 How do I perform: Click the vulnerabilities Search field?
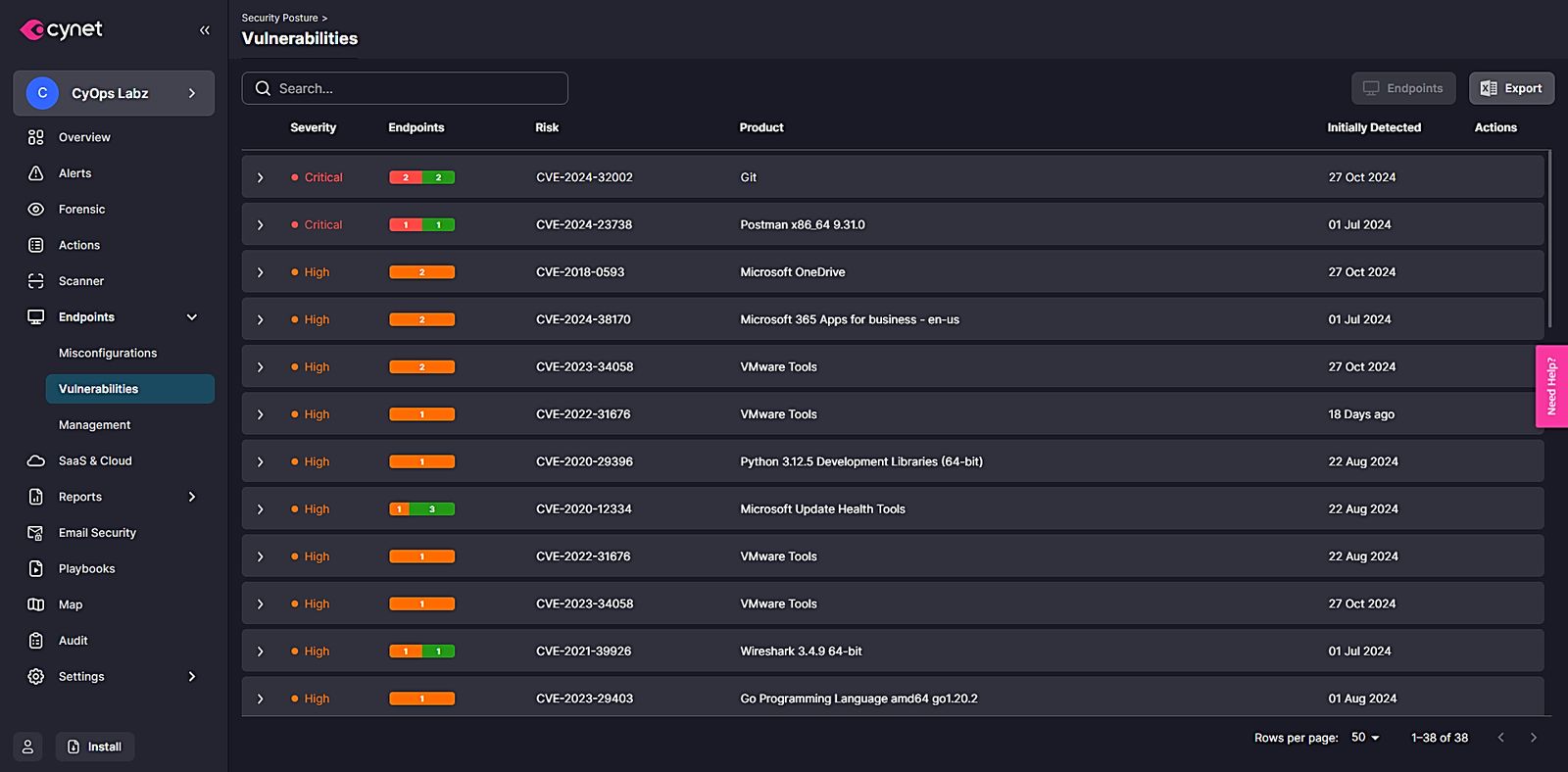point(404,88)
